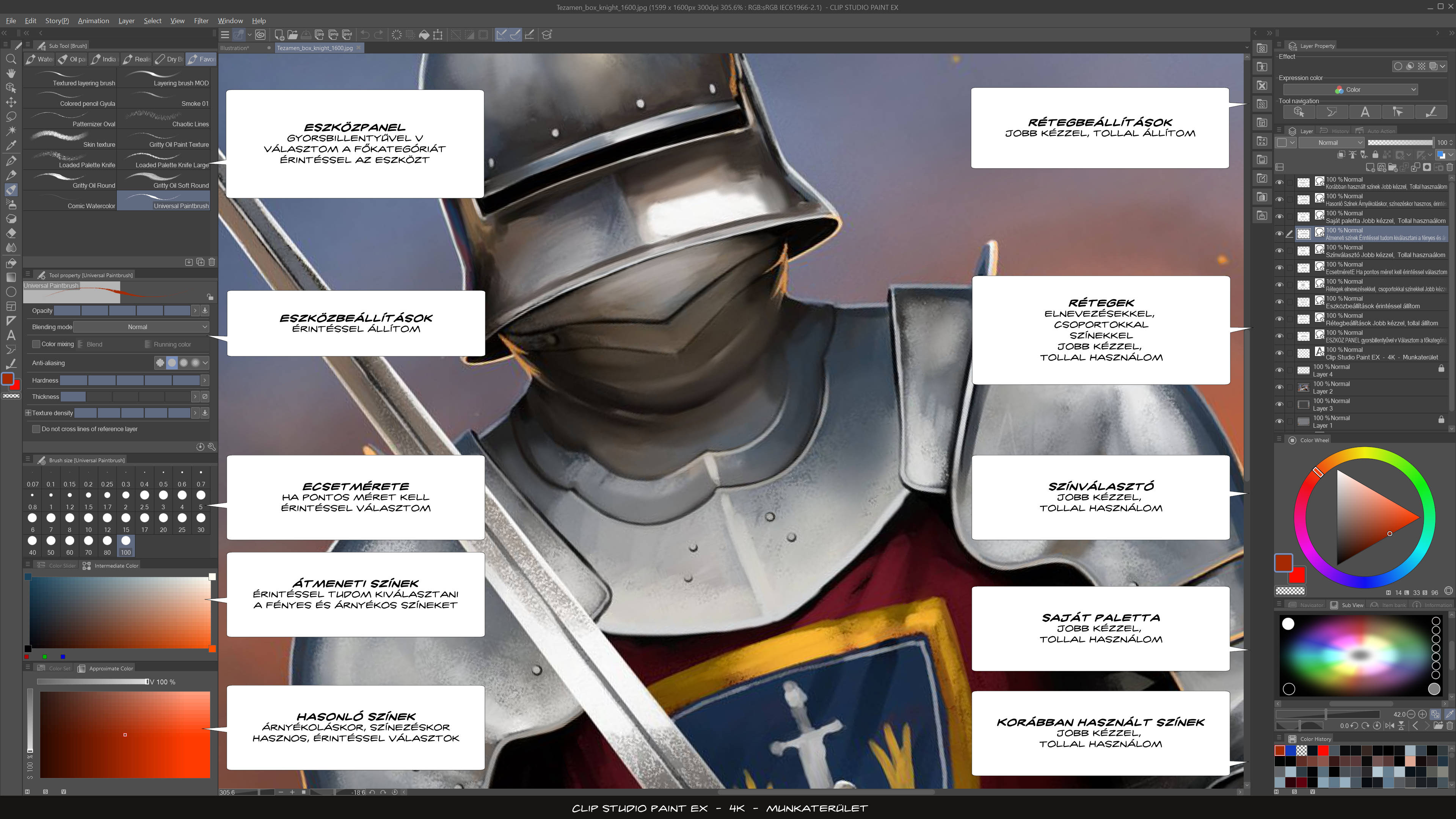Click the Undo arrow
The image size is (1456, 819).
(365, 35)
